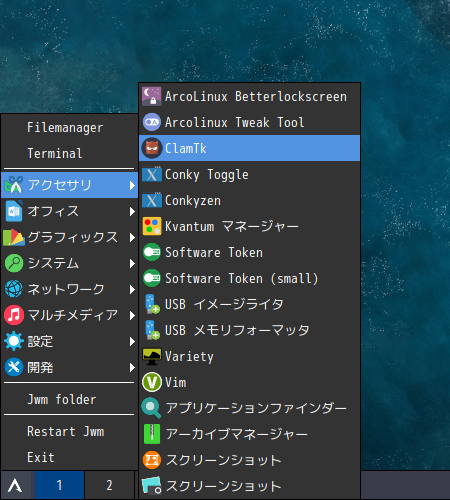Click the Conky Toggle icon
The image size is (450, 500).
click(152, 174)
